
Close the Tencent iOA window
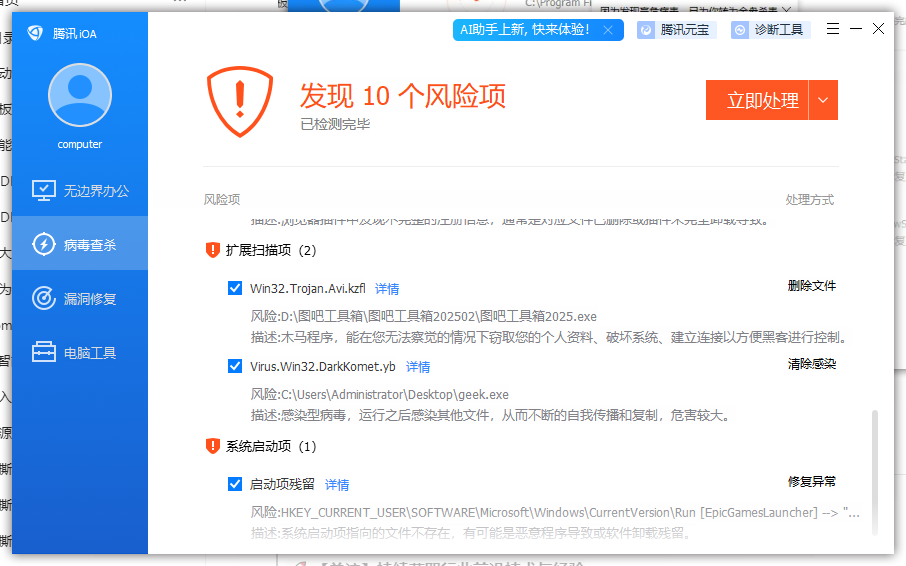pyautogui.click(x=878, y=29)
